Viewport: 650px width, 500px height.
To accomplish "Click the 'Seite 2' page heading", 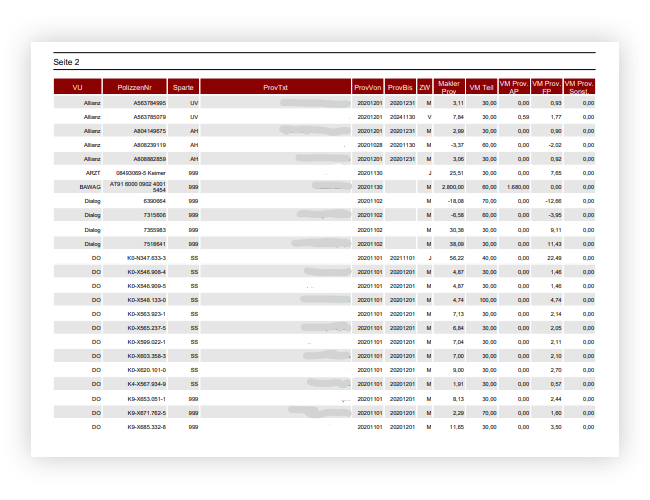I will (66, 62).
